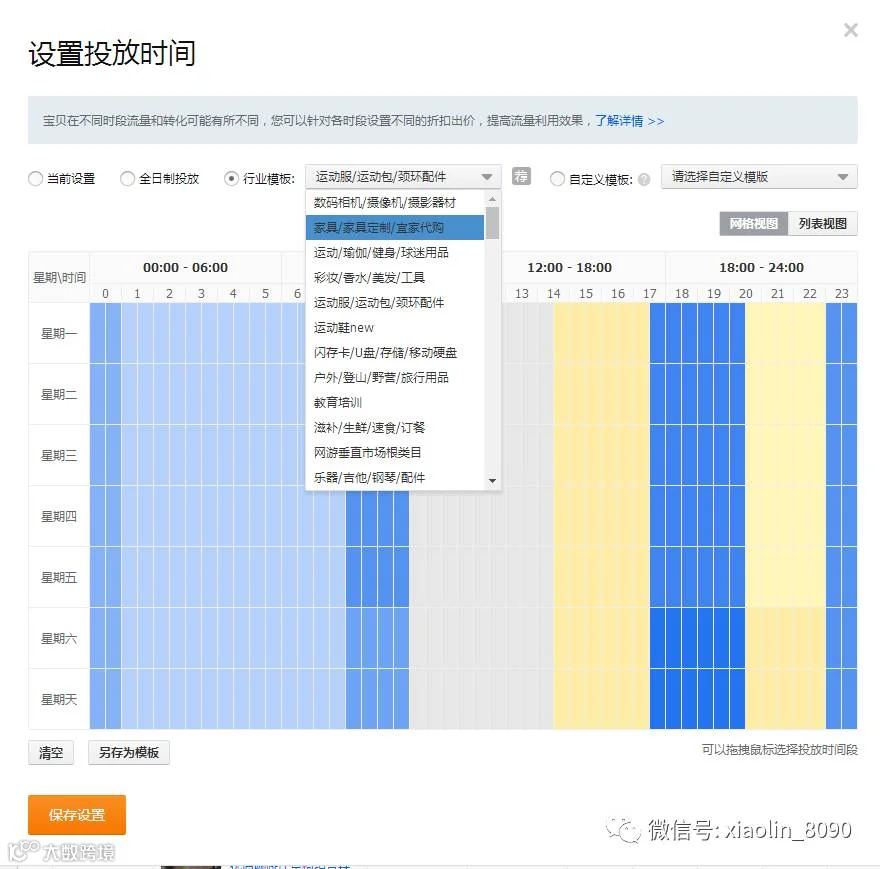Collapse the 运动服/运动包/颈环配件 industry dropdown
Screen dimensions: 880x869
click(403, 177)
